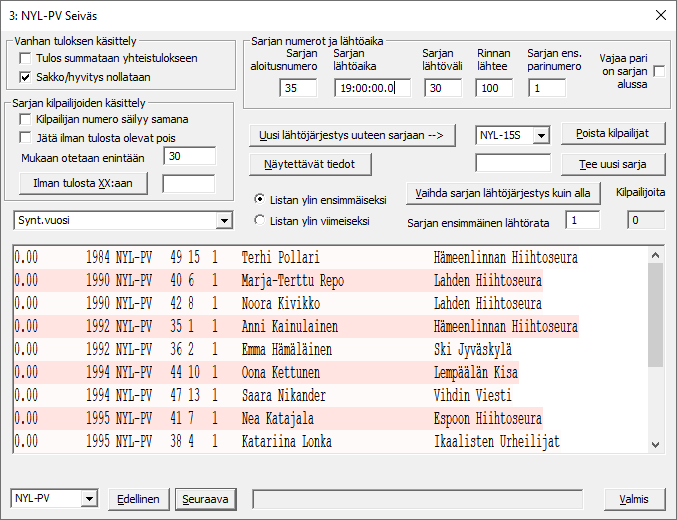Go to next series with 'Seuraava'
677x520 pixels.
[204, 498]
